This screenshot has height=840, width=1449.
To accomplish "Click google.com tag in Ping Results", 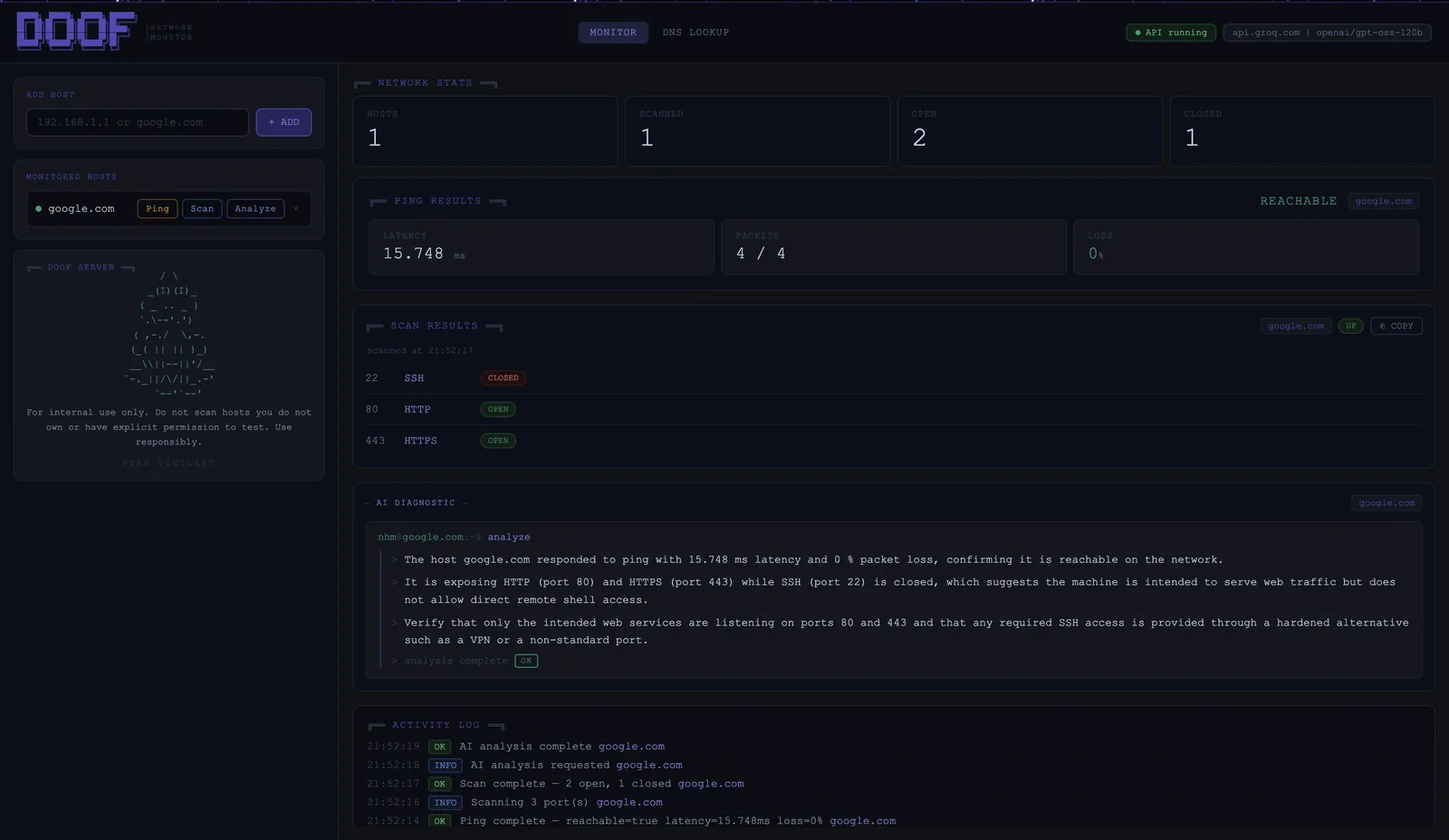I will [x=1383, y=201].
